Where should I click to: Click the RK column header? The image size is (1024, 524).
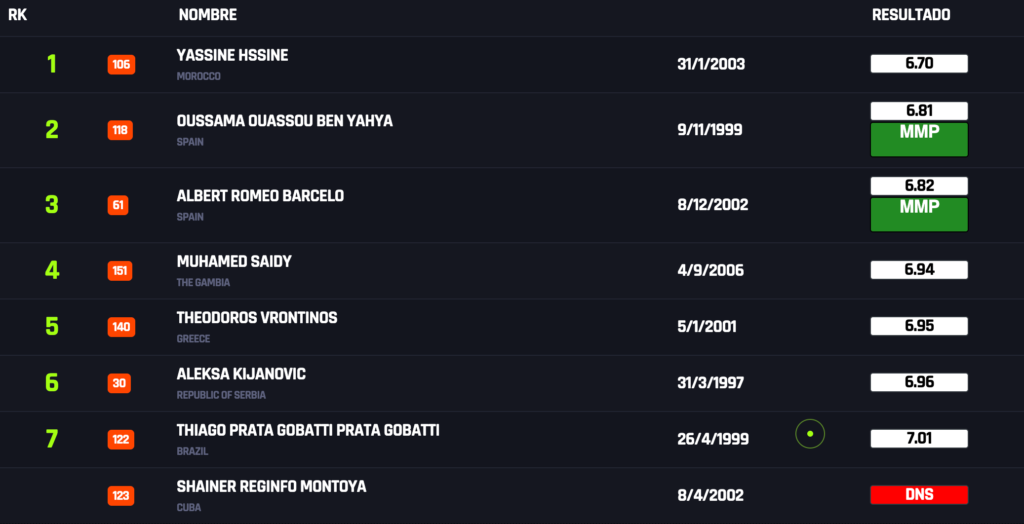16,15
